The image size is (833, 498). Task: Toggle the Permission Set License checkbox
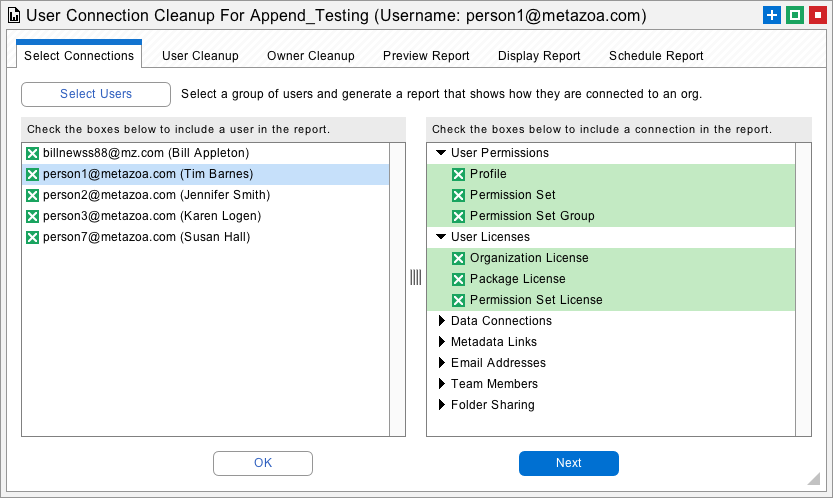coord(458,300)
